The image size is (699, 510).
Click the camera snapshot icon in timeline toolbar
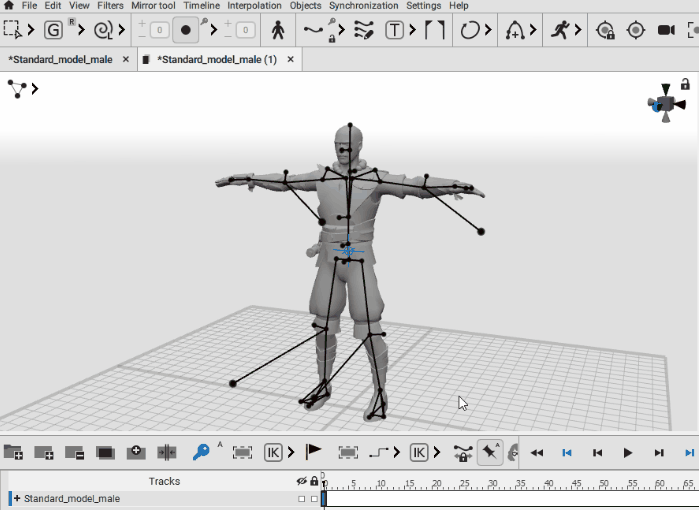pyautogui.click(x=136, y=452)
